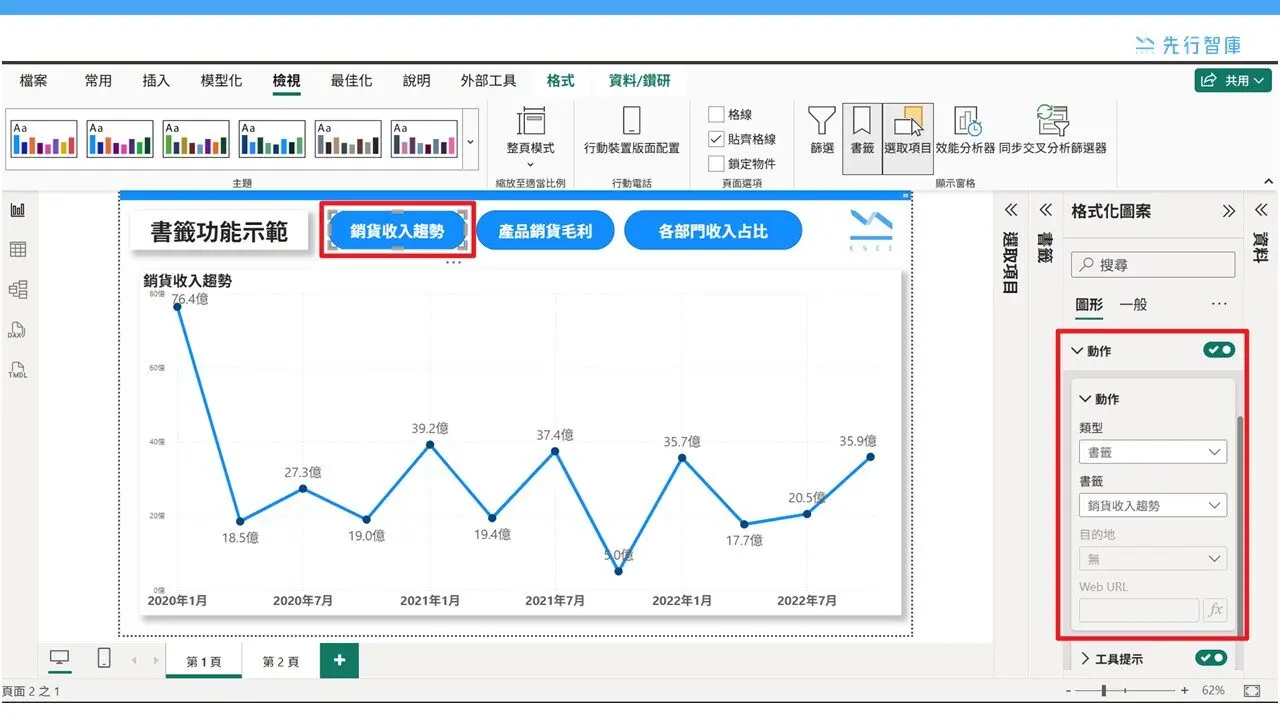This screenshot has width=1280, height=720.
Task: Add a new page with the plus button
Action: [x=339, y=660]
